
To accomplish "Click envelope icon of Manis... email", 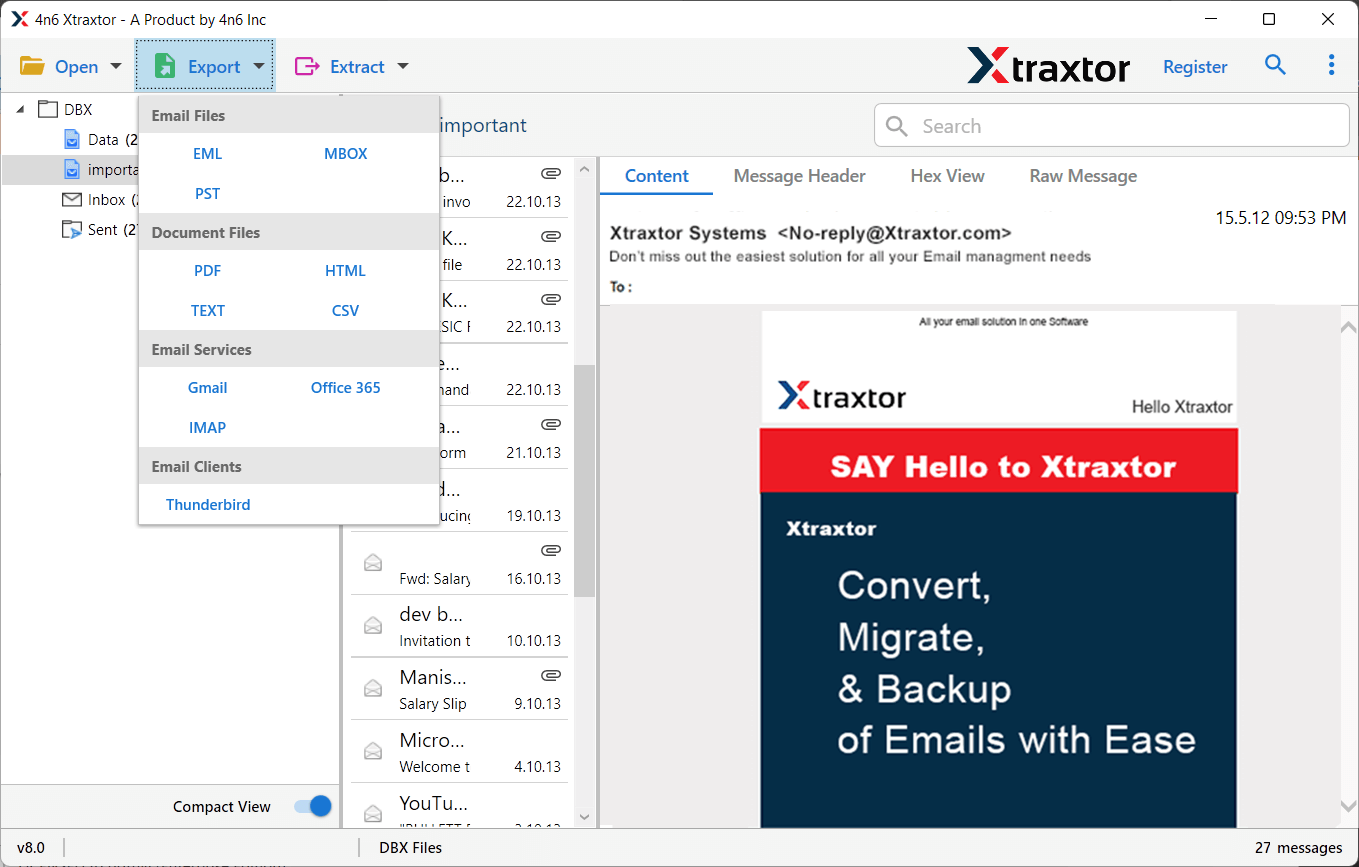I will (x=373, y=689).
